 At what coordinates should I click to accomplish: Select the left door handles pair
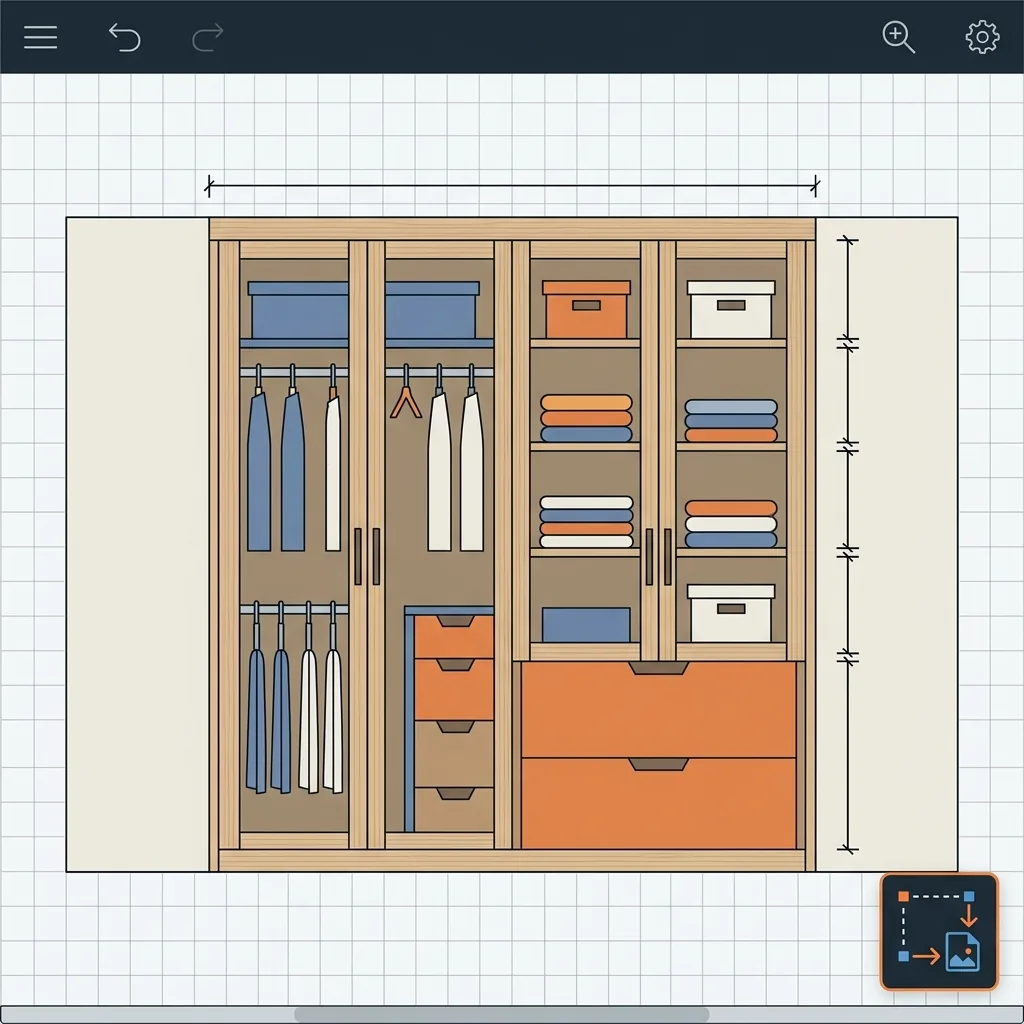(x=367, y=556)
